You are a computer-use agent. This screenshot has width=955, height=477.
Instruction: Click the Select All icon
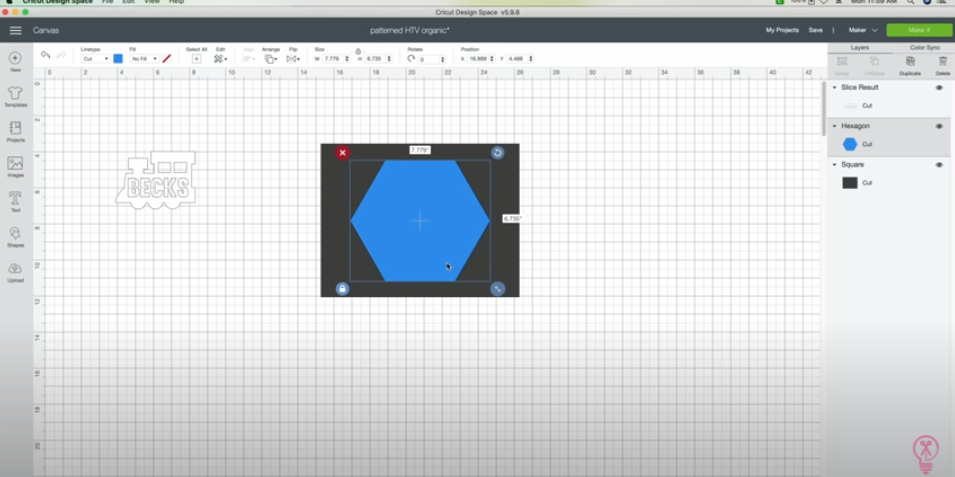pyautogui.click(x=196, y=59)
